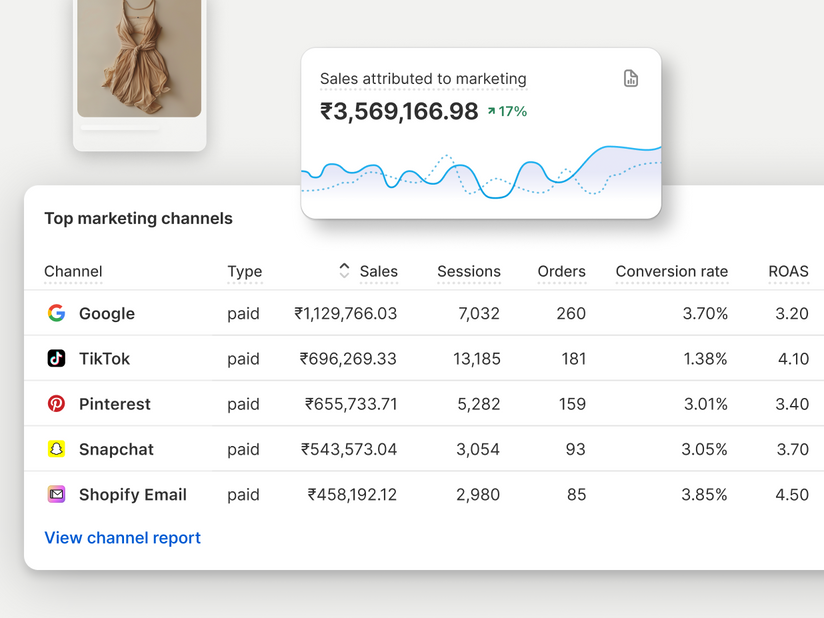Open the report export icon on sales card
824x618 pixels.
[630, 78]
